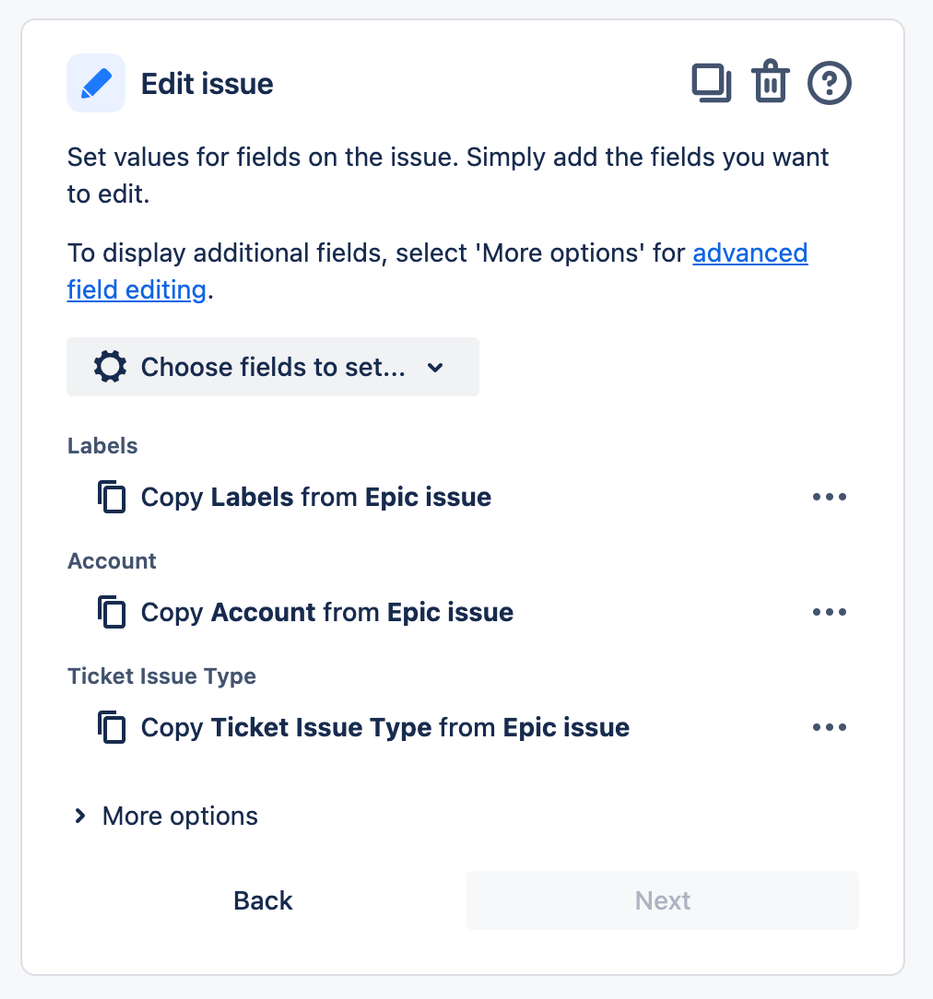933x999 pixels.
Task: Open the three-dot menu for Account
Action: tap(829, 612)
